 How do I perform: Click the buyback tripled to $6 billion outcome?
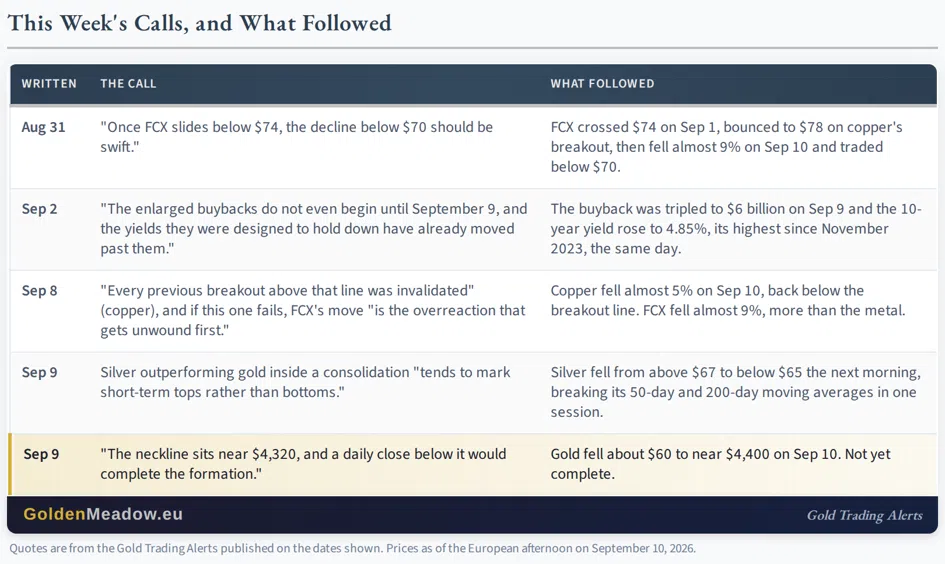pos(736,228)
